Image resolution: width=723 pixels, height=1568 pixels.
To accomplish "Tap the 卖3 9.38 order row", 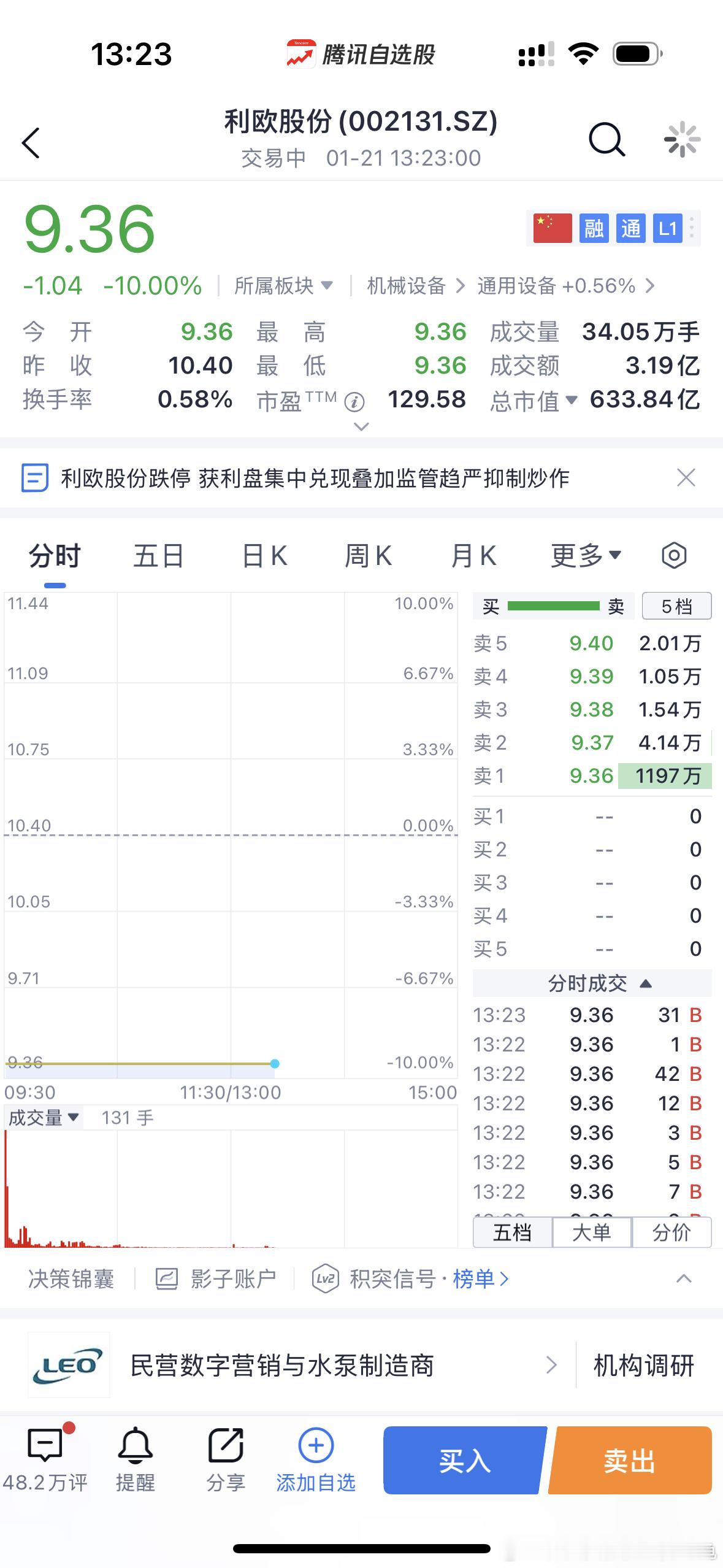I will tap(592, 709).
